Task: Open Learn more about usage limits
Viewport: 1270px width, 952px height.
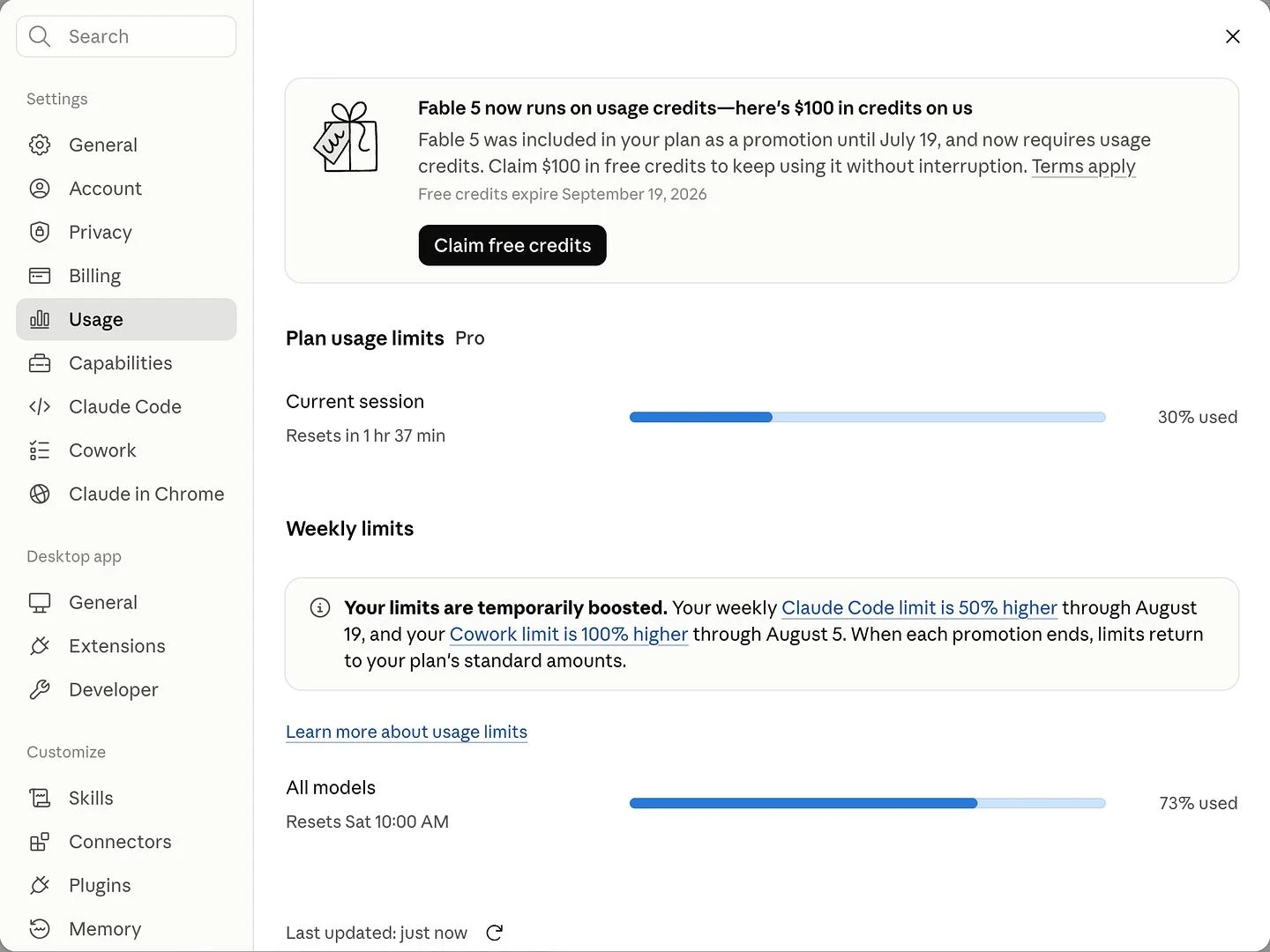Action: [x=407, y=733]
